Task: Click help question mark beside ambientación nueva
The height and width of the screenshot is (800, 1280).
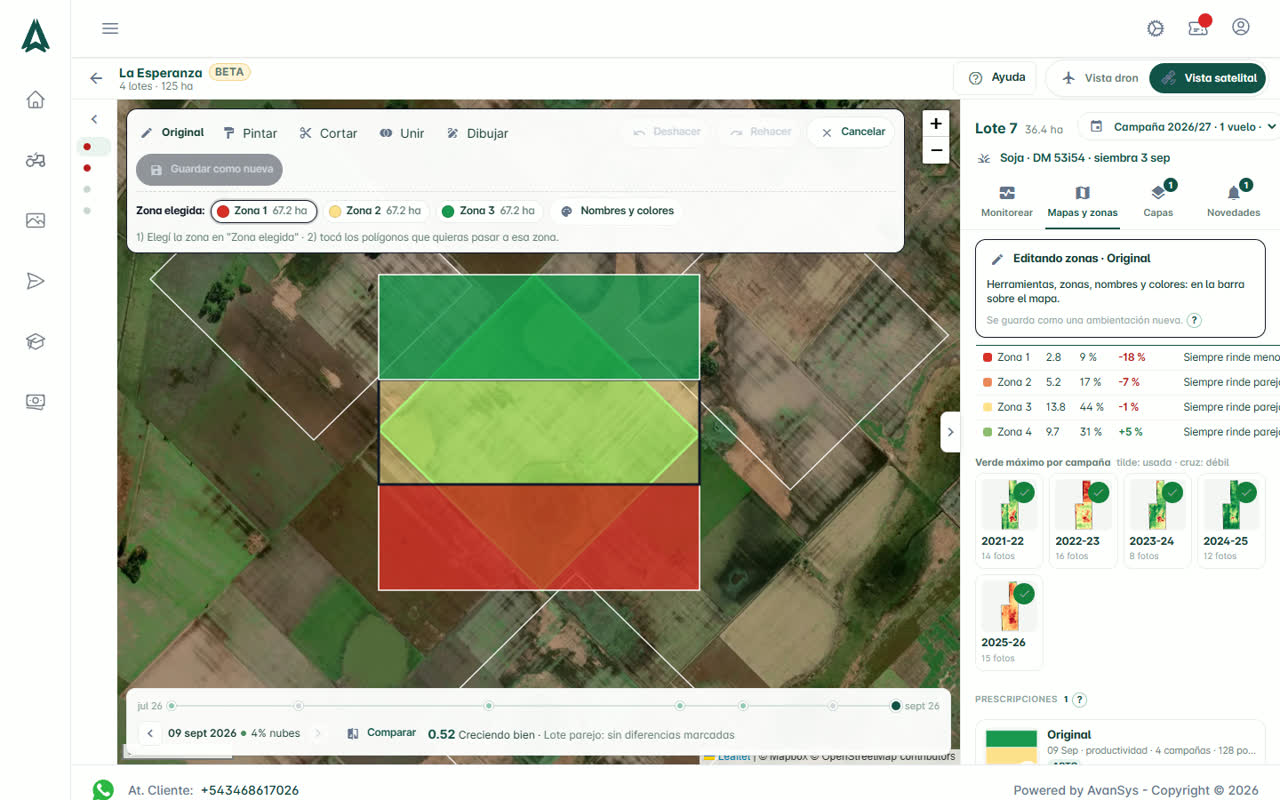Action: point(1194,320)
